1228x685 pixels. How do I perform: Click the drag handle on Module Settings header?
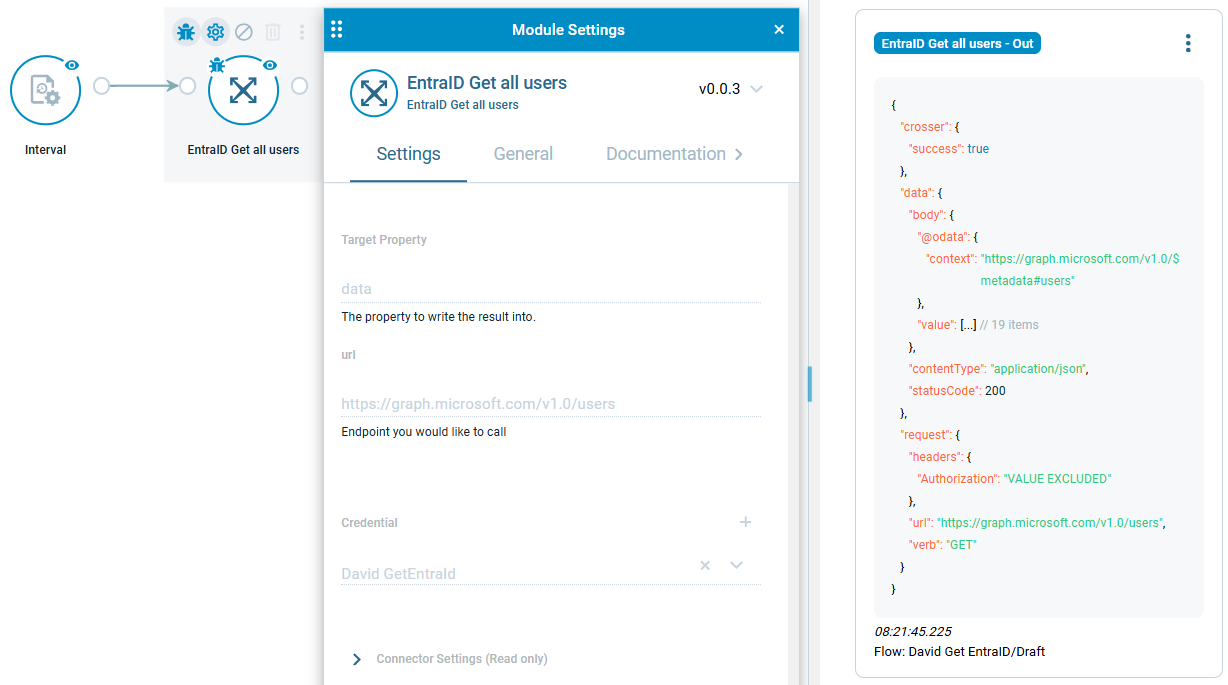click(x=337, y=29)
